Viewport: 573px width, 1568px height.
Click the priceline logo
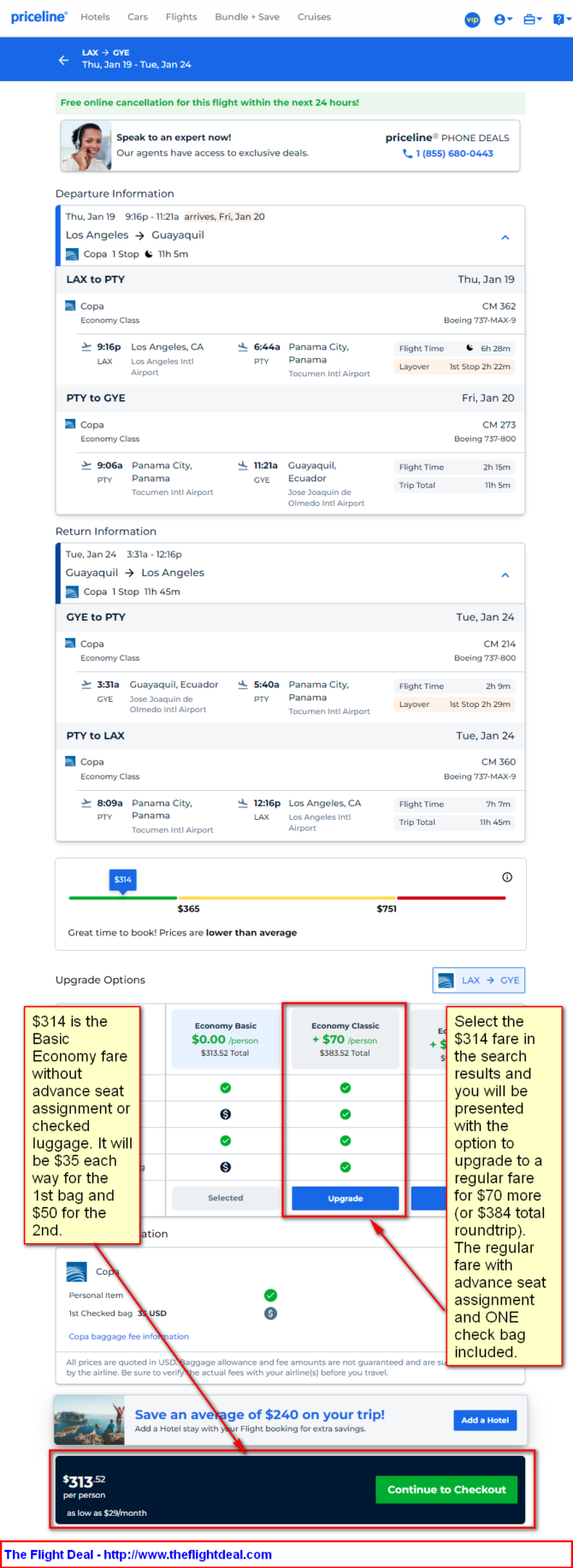(38, 17)
